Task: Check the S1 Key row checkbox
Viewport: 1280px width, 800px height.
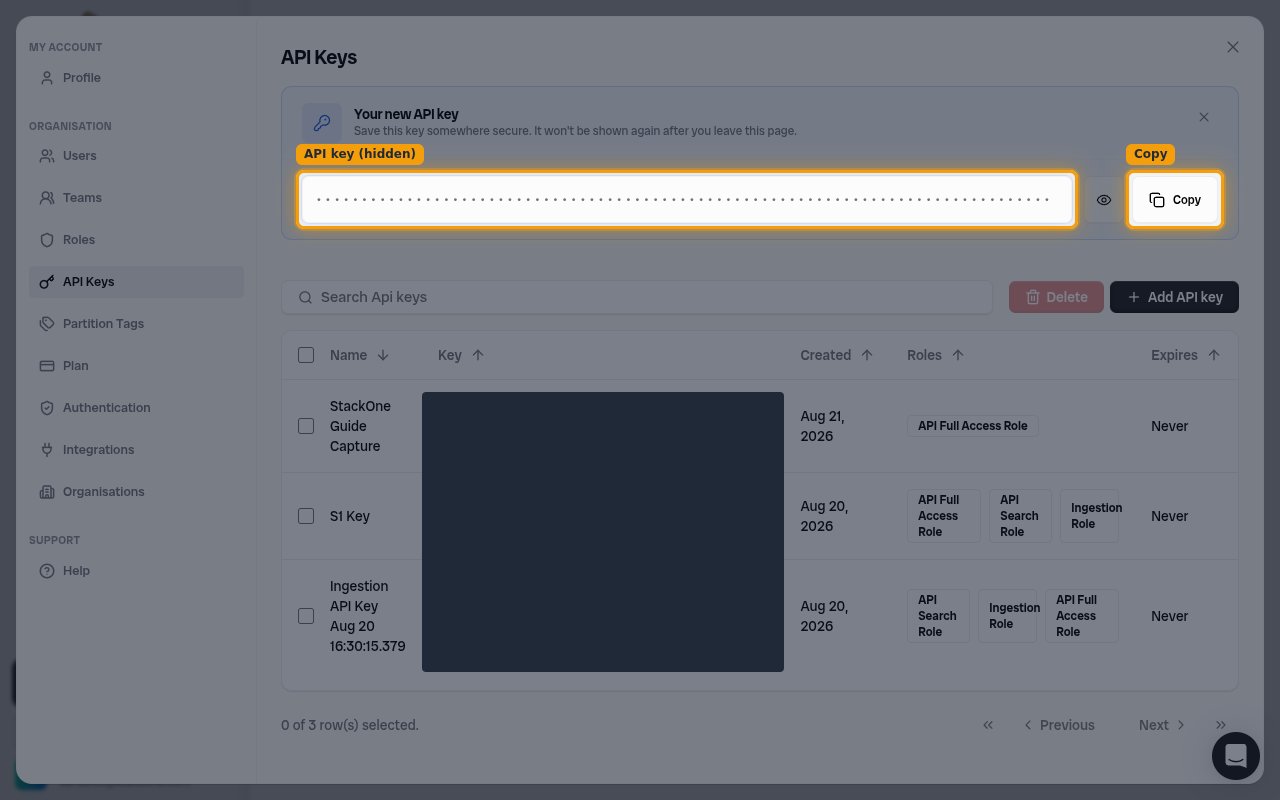Action: [x=306, y=516]
